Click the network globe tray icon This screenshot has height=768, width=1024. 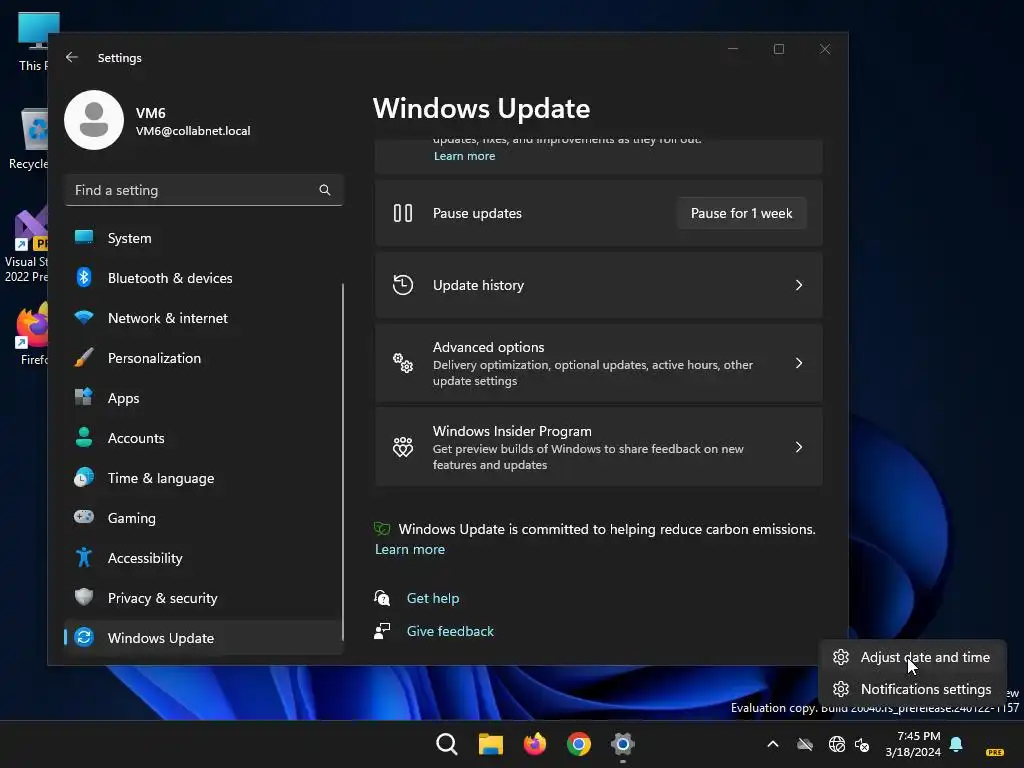click(837, 744)
